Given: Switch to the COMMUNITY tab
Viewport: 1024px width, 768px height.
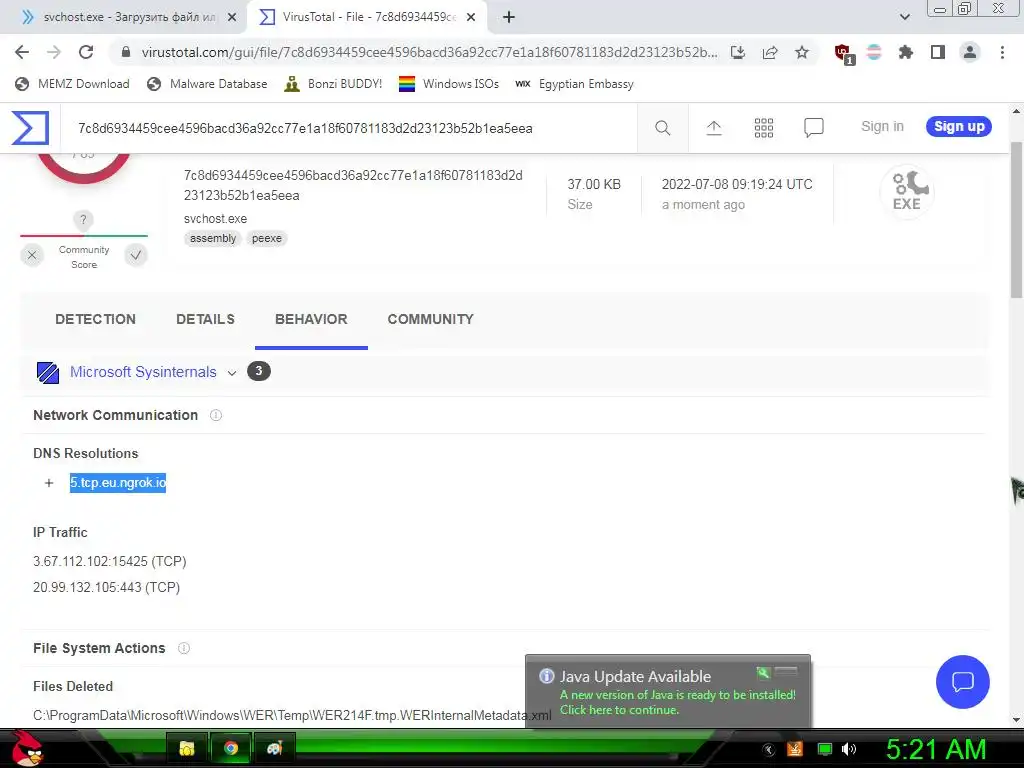Looking at the screenshot, I should pyautogui.click(x=430, y=319).
